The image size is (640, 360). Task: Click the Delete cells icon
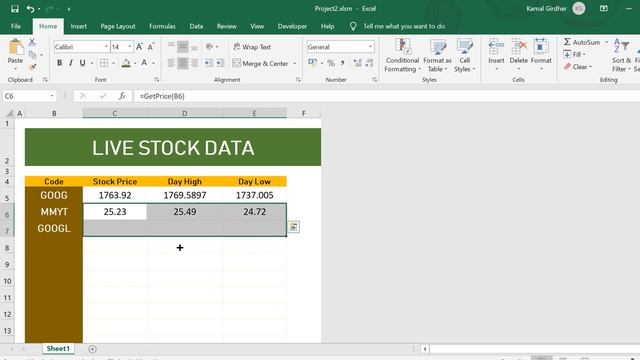[518, 46]
